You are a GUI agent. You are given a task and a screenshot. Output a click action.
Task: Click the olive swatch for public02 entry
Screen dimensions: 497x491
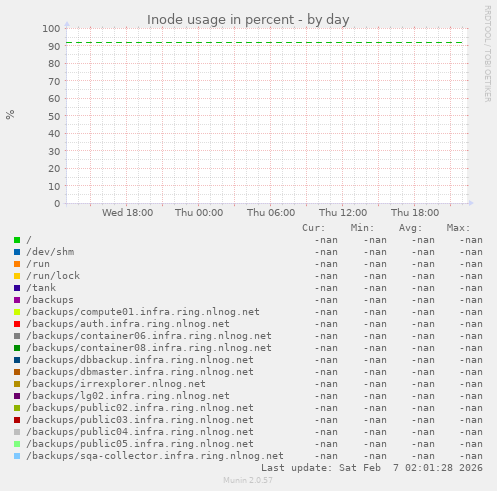coord(17,408)
